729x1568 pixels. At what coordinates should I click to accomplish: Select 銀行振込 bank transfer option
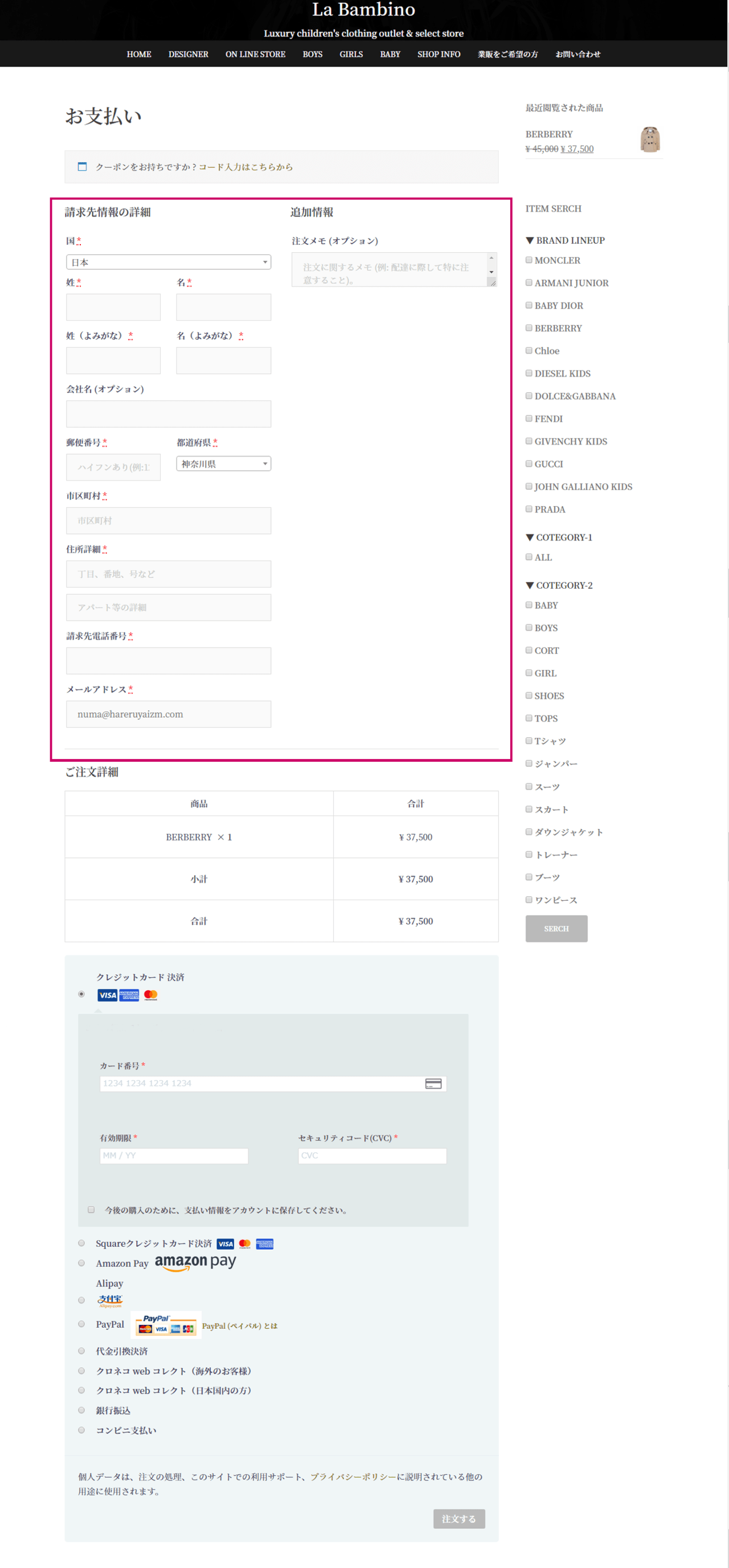(x=81, y=1410)
